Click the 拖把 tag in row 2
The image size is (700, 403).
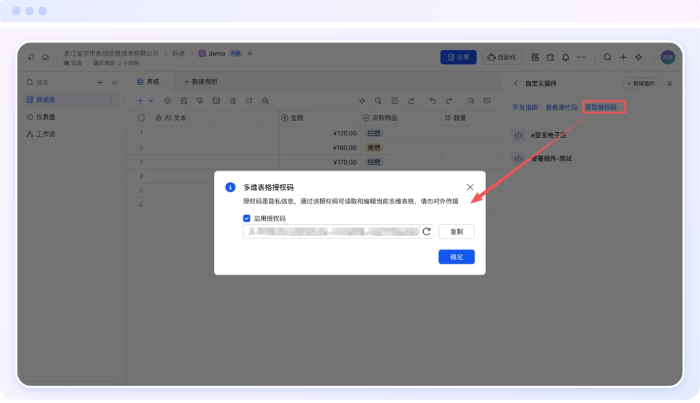pyautogui.click(x=374, y=148)
